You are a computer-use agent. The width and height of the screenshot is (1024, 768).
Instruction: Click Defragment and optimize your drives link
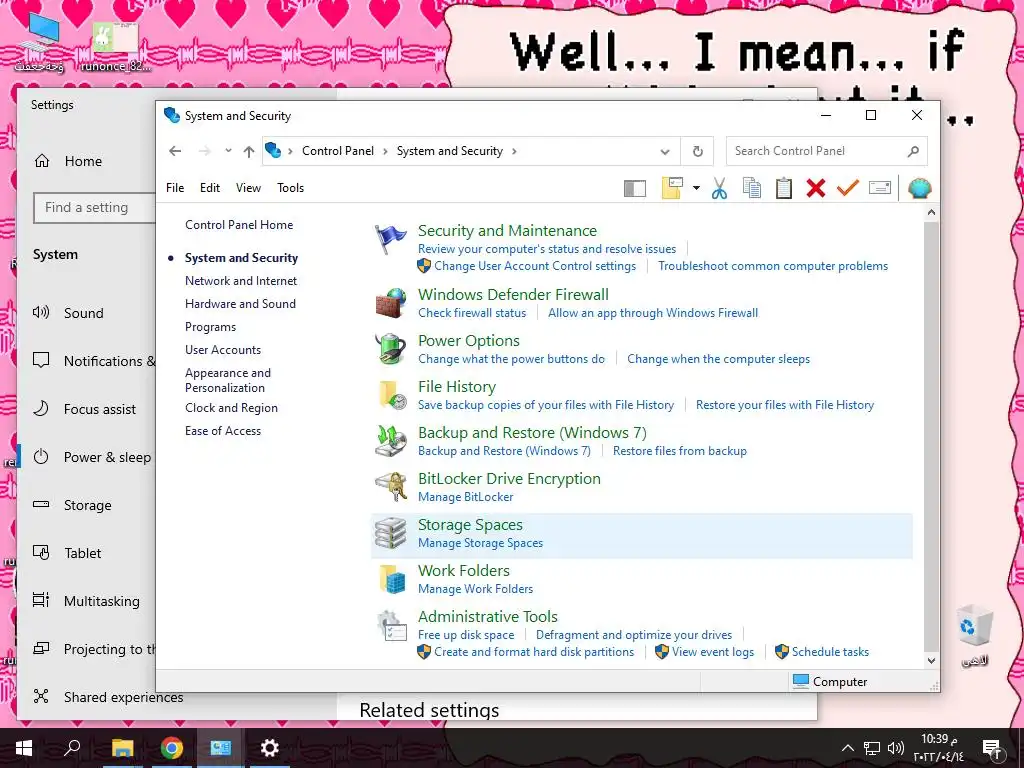634,635
